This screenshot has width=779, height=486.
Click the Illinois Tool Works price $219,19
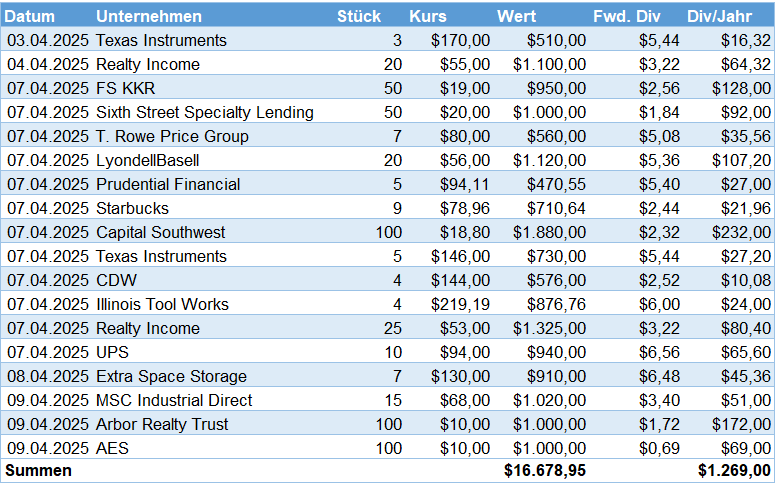coord(460,304)
